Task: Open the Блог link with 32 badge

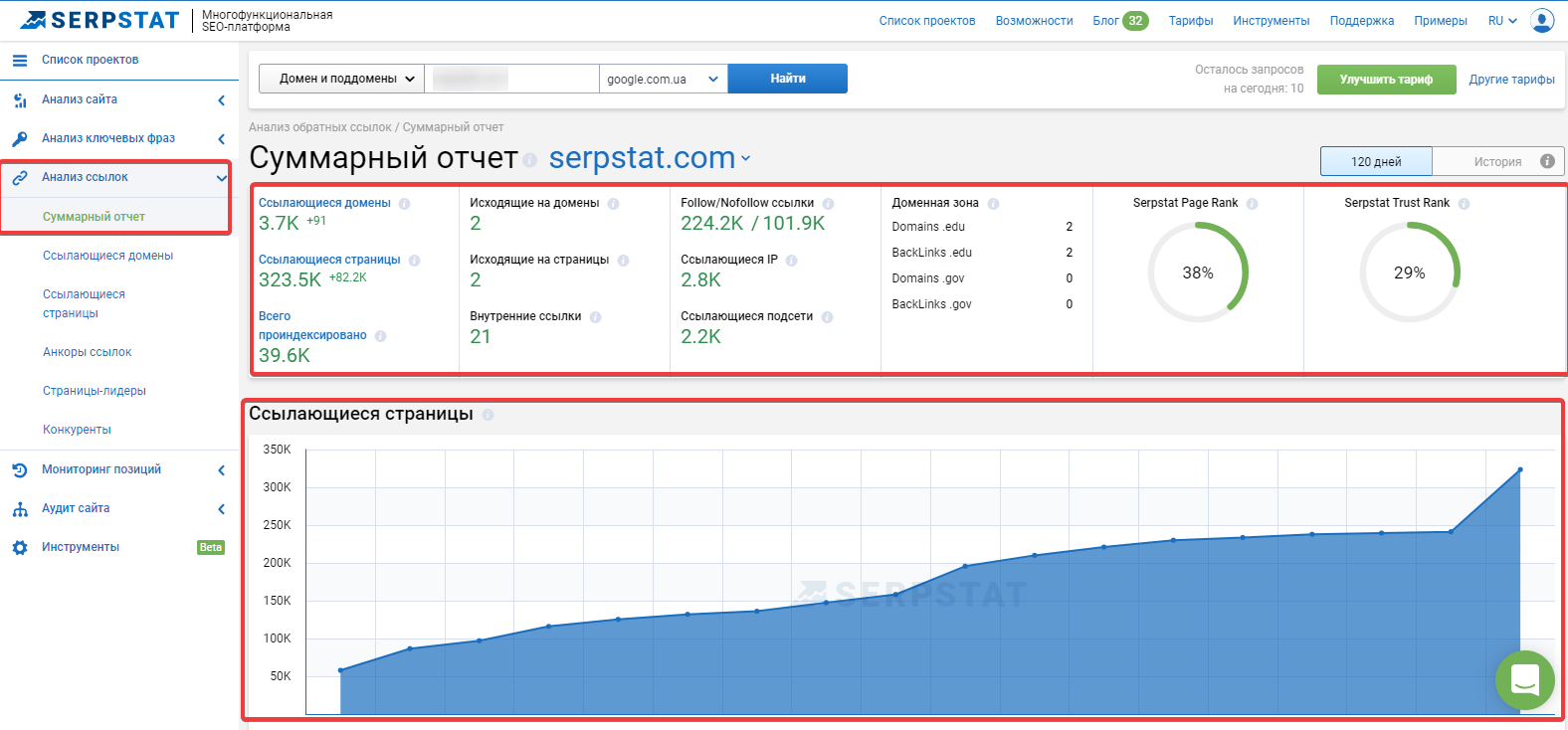Action: click(1120, 21)
